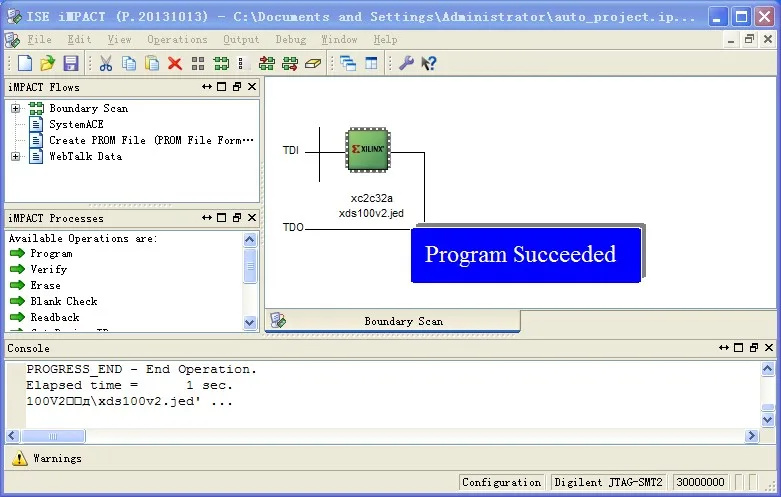Click the Initialize Chain green boxes icon

point(221,63)
